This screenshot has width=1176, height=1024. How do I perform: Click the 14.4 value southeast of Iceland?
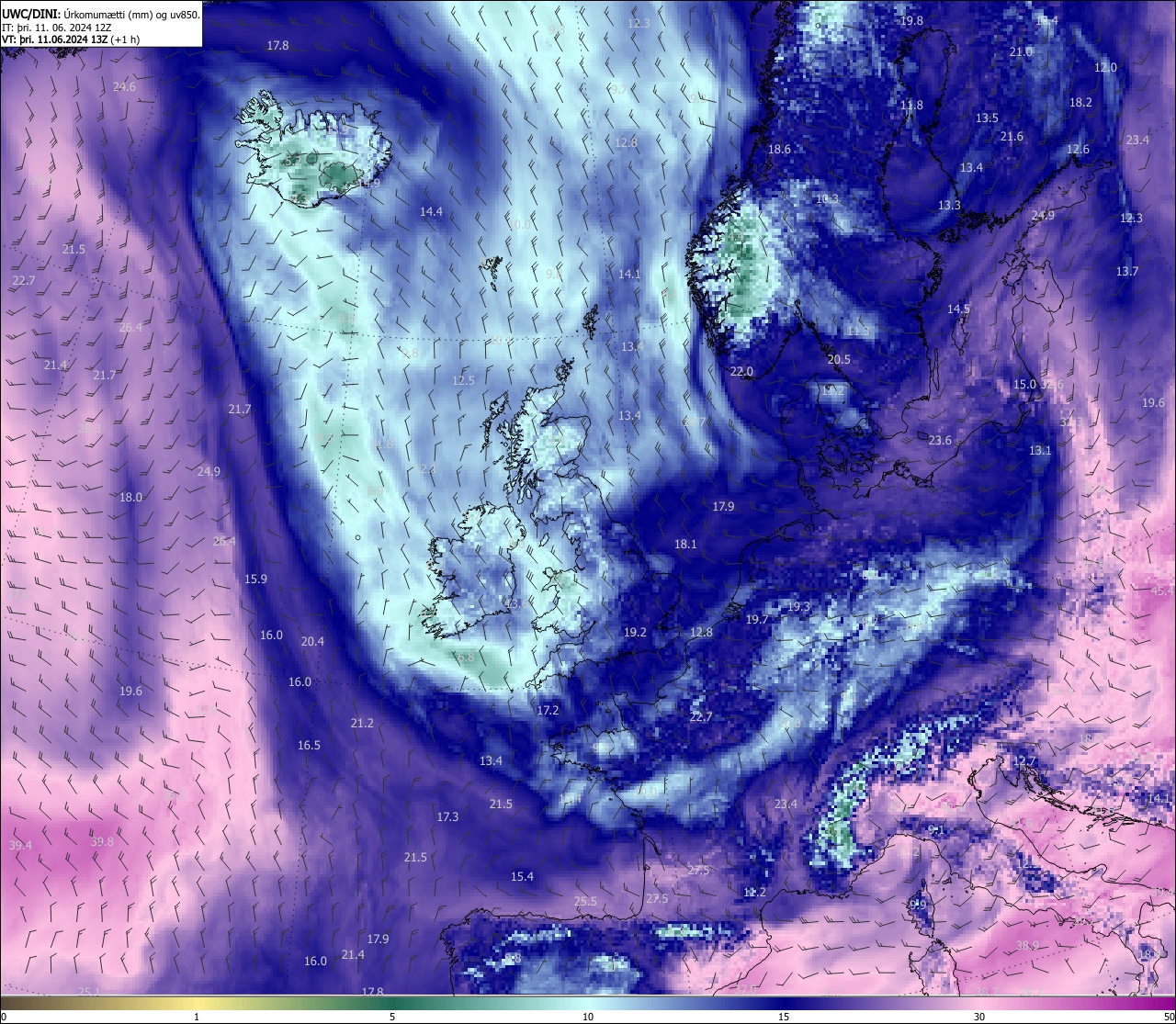point(431,211)
